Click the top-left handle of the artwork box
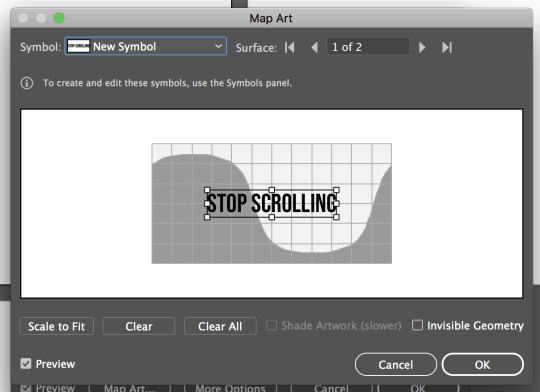The height and width of the screenshot is (392, 540). (207, 190)
